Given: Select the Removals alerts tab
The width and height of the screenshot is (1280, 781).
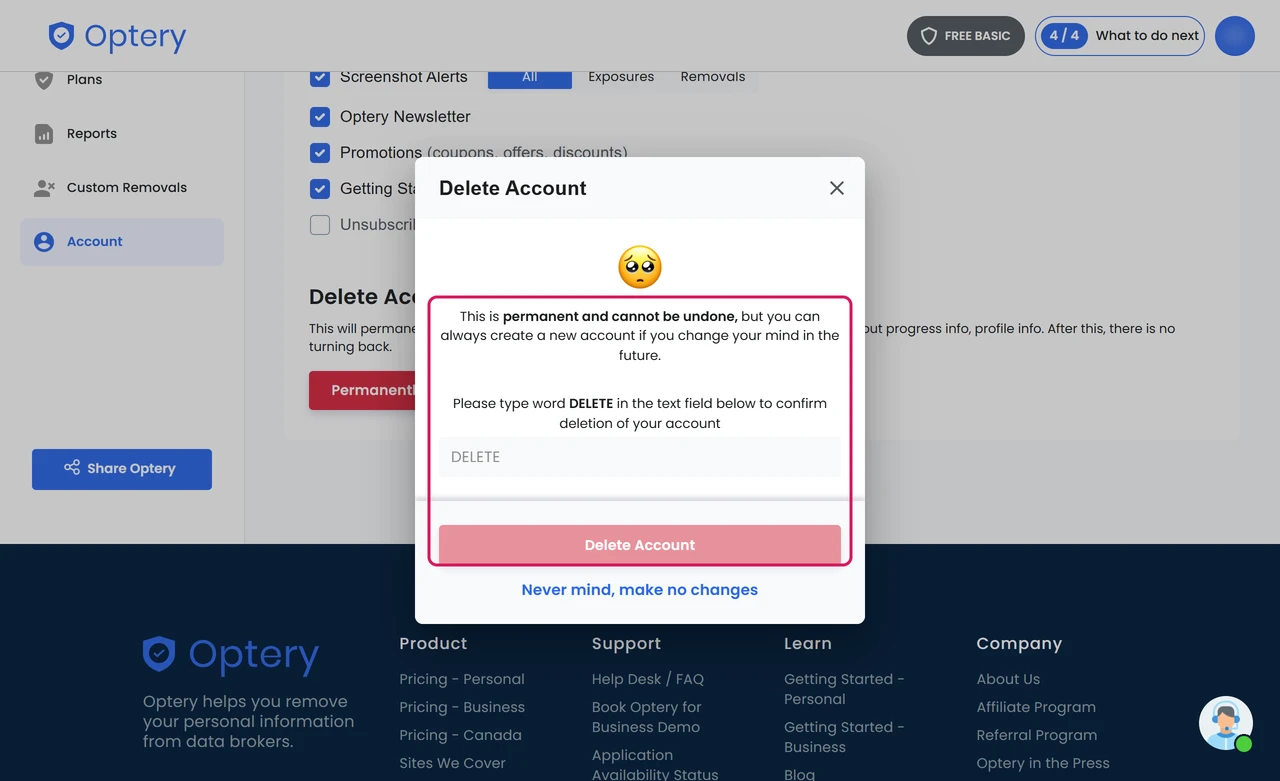Looking at the screenshot, I should coord(713,77).
